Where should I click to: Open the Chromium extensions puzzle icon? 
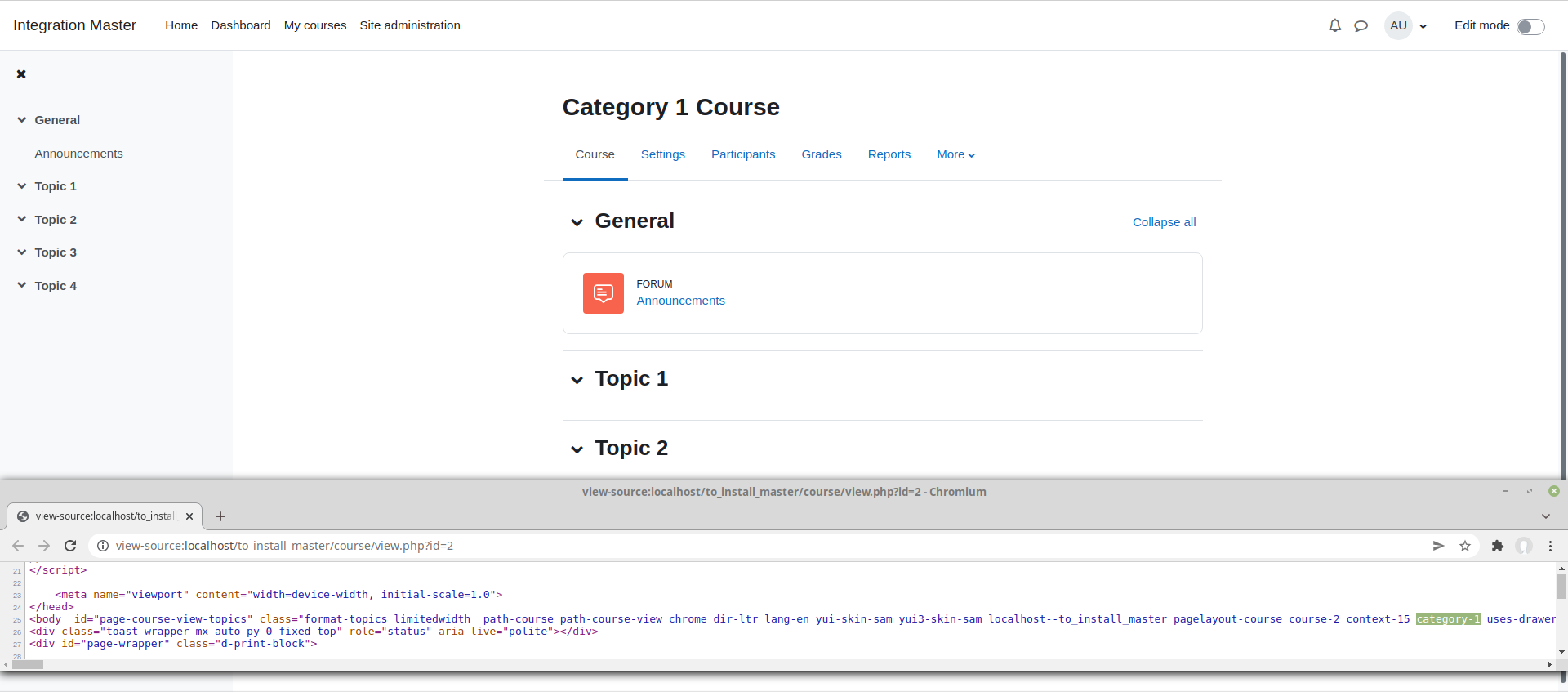(x=1498, y=546)
